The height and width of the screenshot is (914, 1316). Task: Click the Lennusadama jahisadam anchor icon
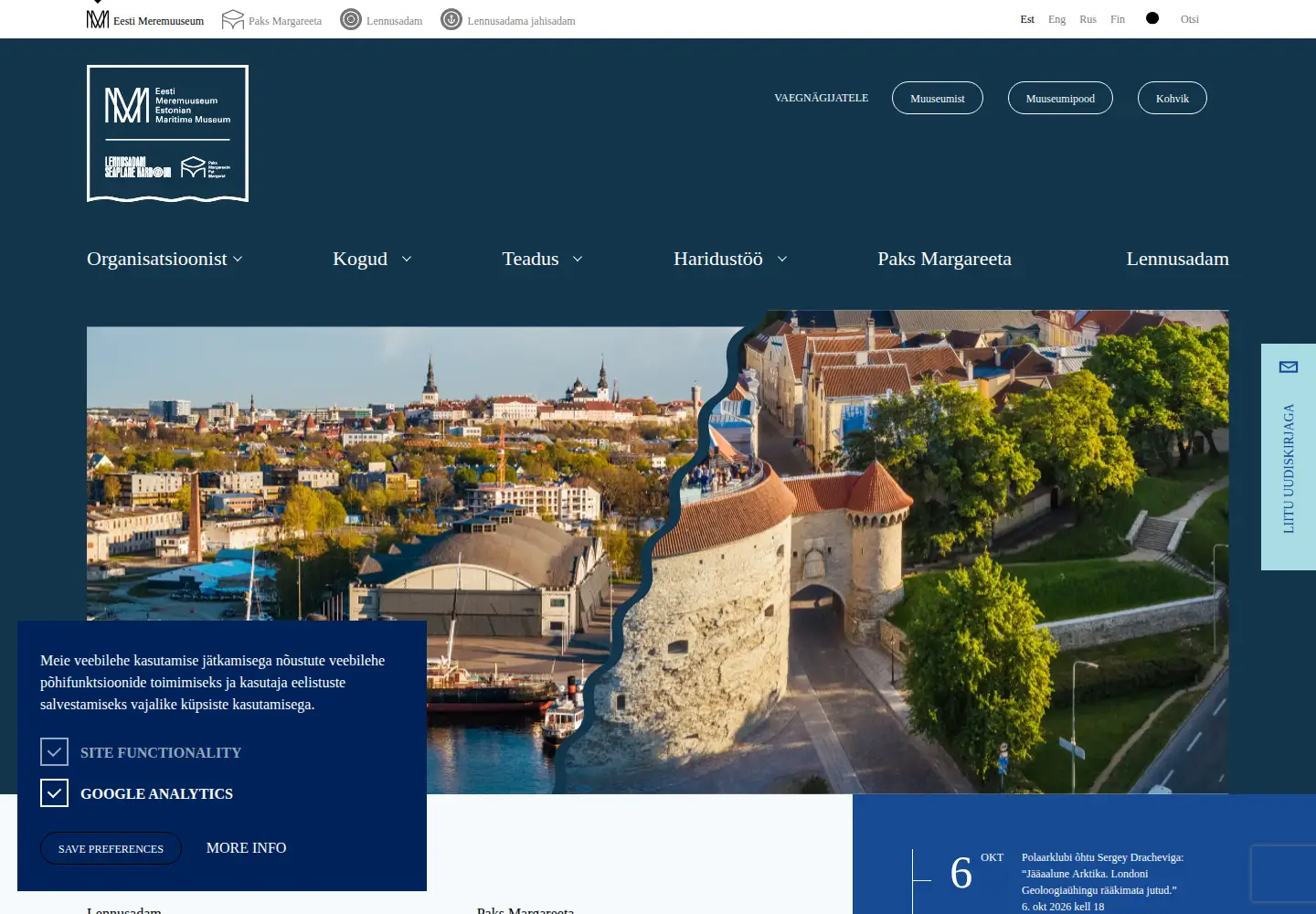coord(451,19)
